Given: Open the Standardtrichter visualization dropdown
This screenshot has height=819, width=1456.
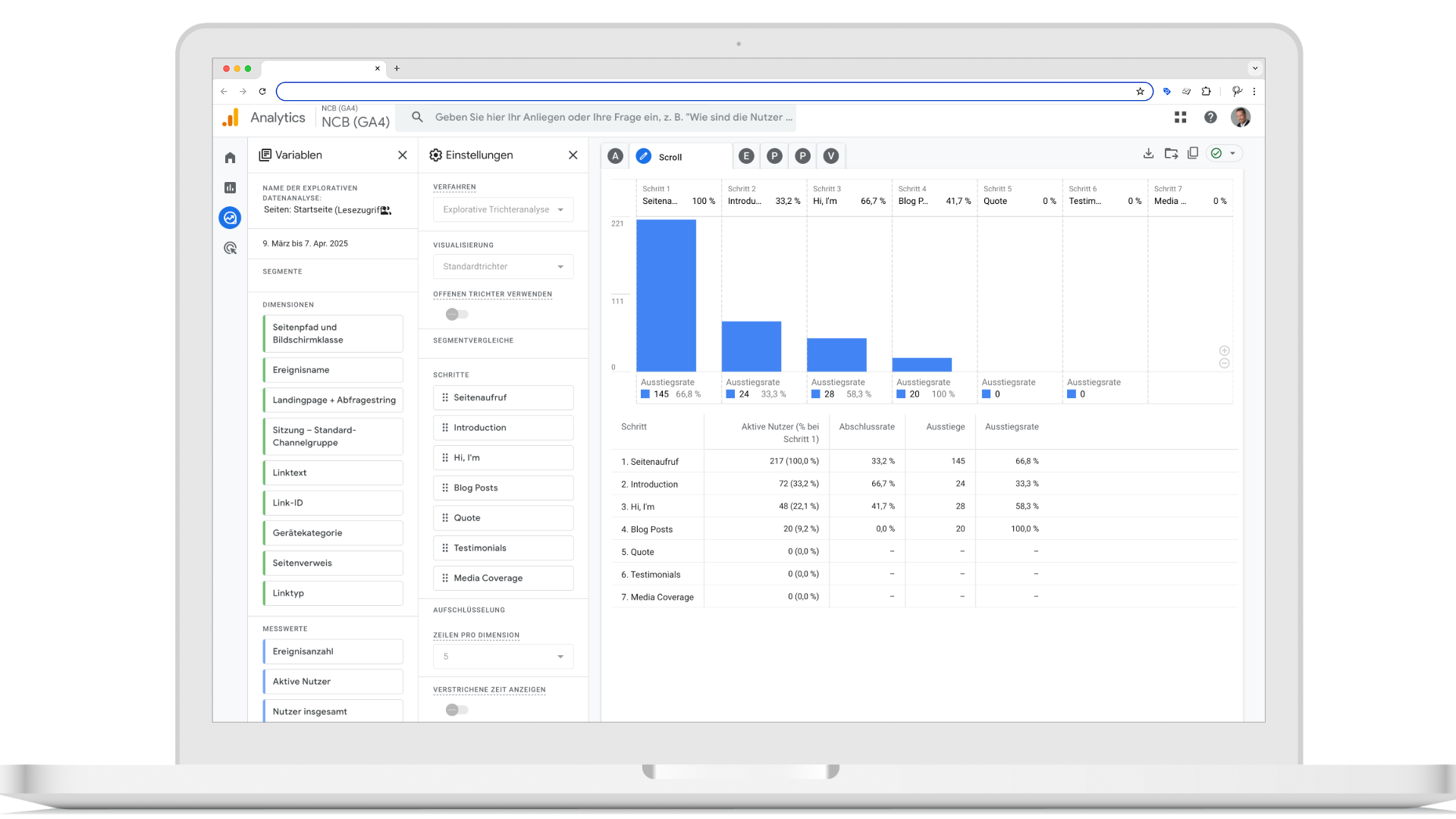Looking at the screenshot, I should pyautogui.click(x=503, y=266).
